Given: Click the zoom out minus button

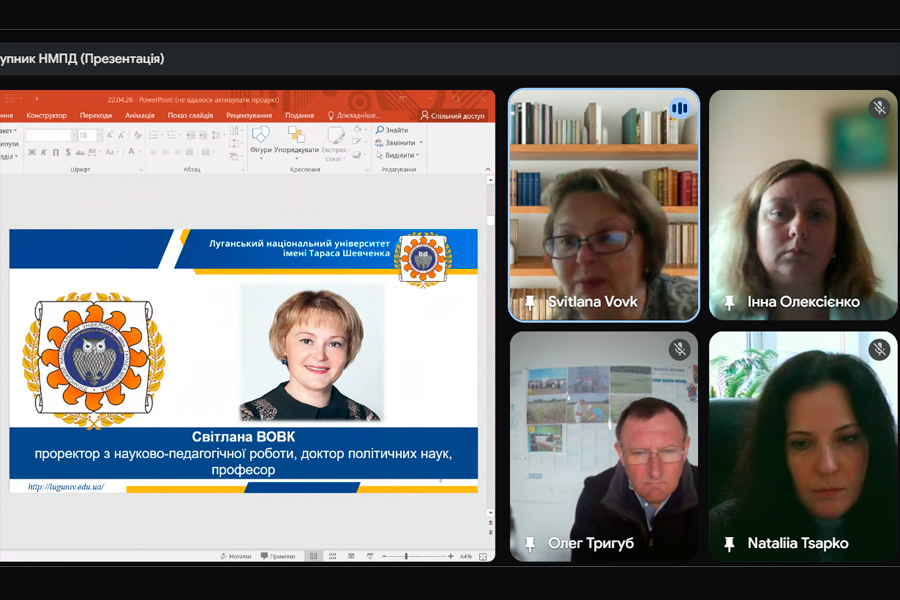Looking at the screenshot, I should pos(384,556).
